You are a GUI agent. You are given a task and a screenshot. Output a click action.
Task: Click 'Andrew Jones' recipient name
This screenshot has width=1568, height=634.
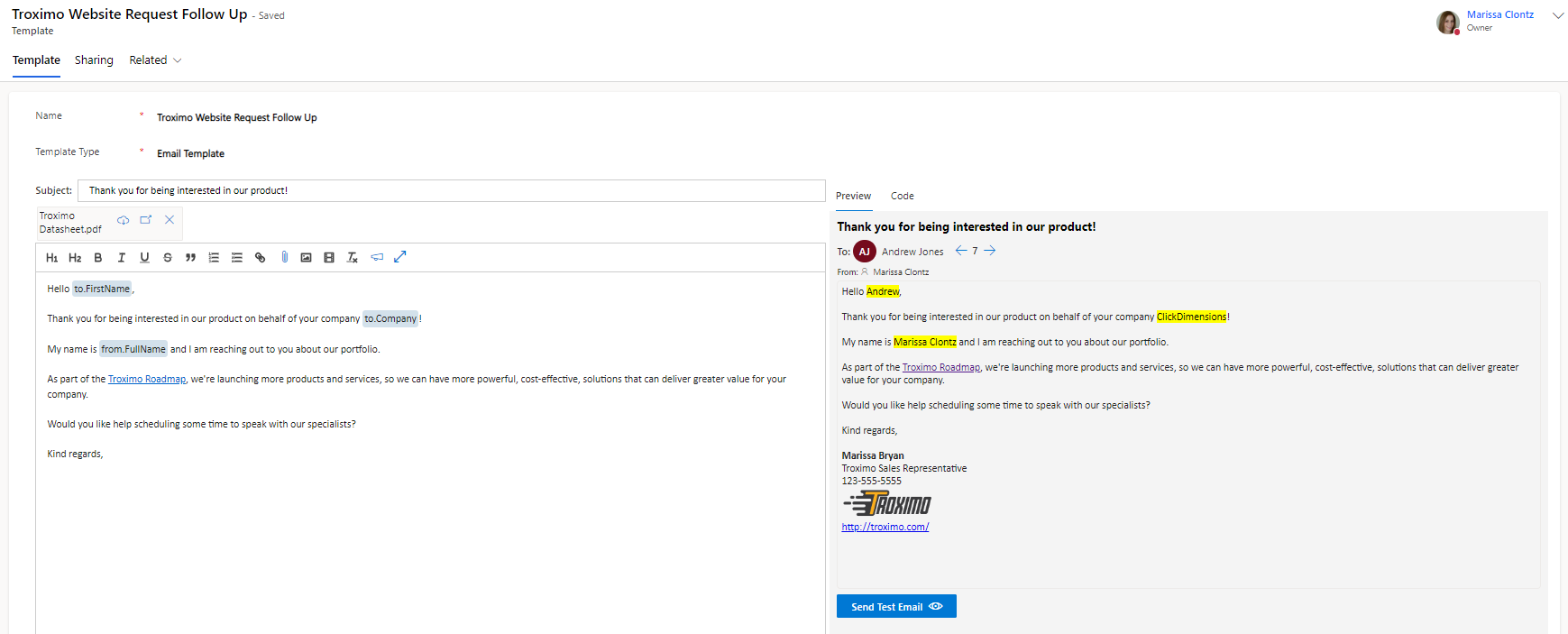click(x=912, y=252)
